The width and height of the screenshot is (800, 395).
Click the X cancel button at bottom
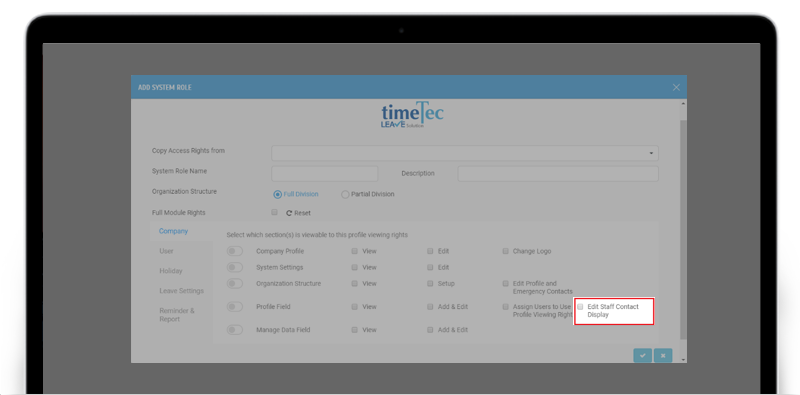(x=663, y=355)
